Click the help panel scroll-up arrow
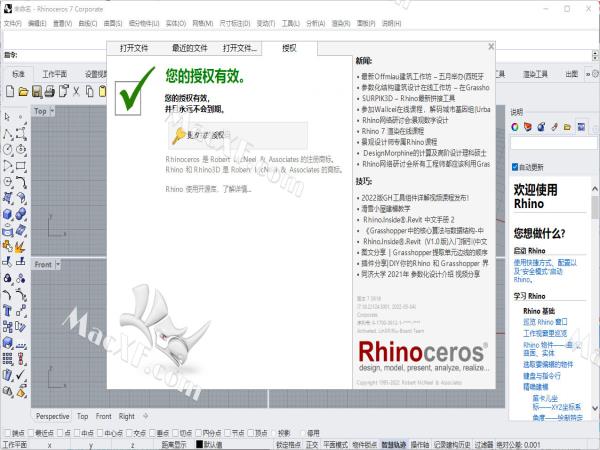The image size is (600, 450). 595,189
